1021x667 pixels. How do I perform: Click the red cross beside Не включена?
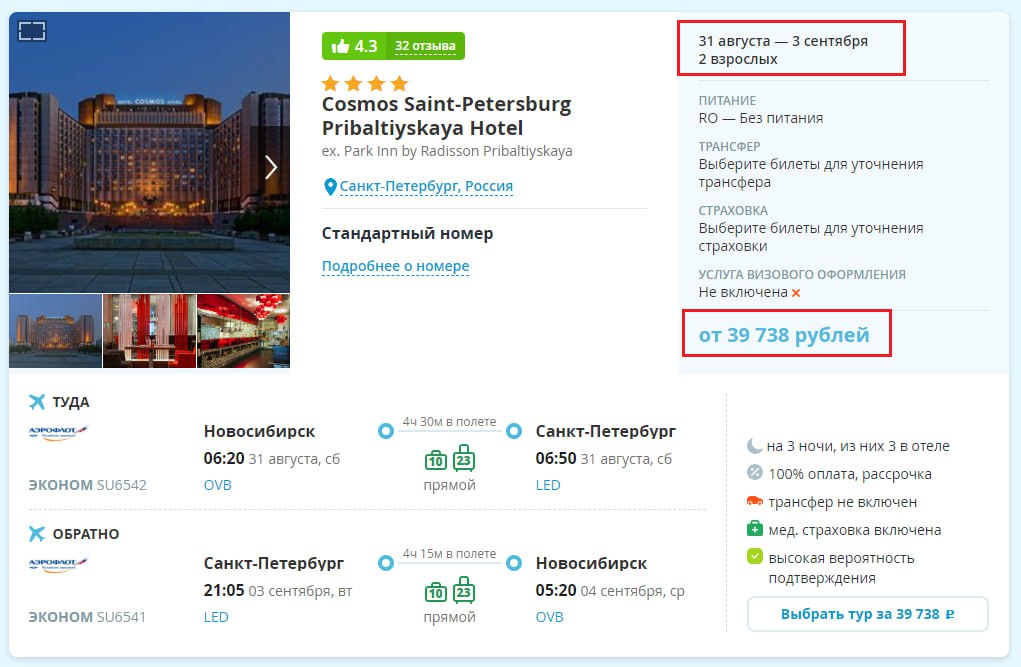pos(796,293)
